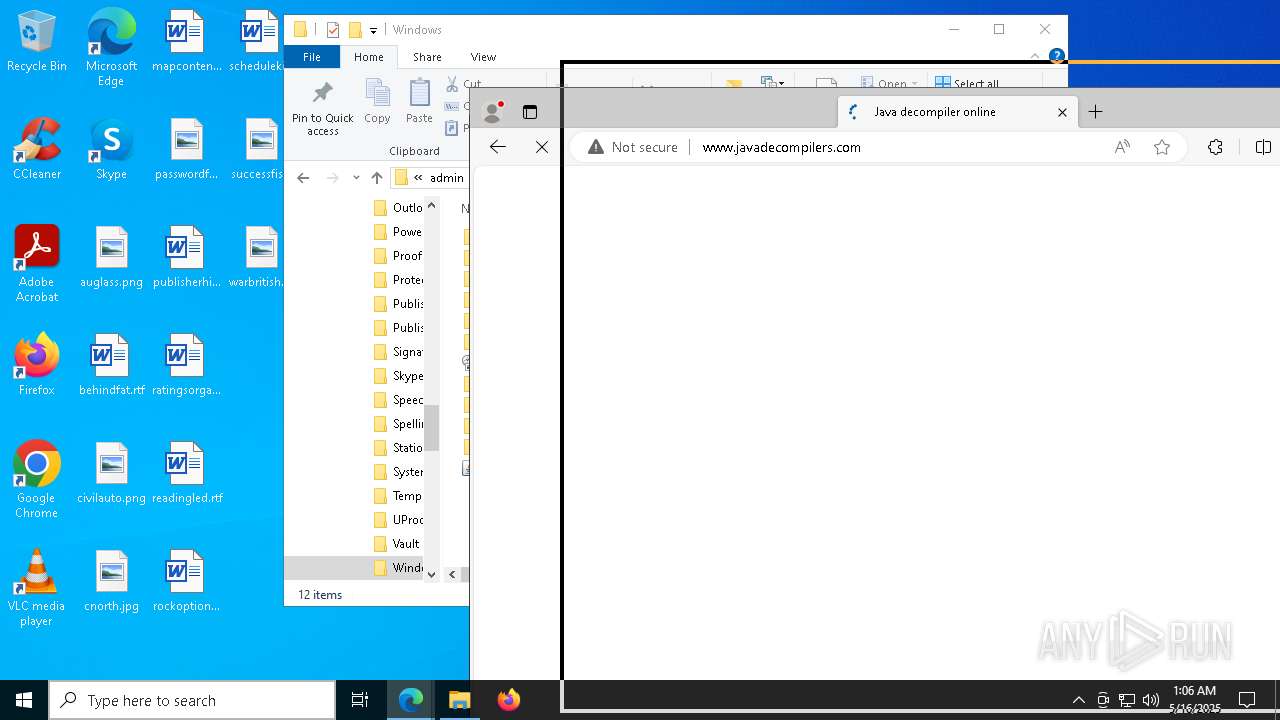
Task: Click New folder icon in Explorer quick access toolbar
Action: pos(355,30)
